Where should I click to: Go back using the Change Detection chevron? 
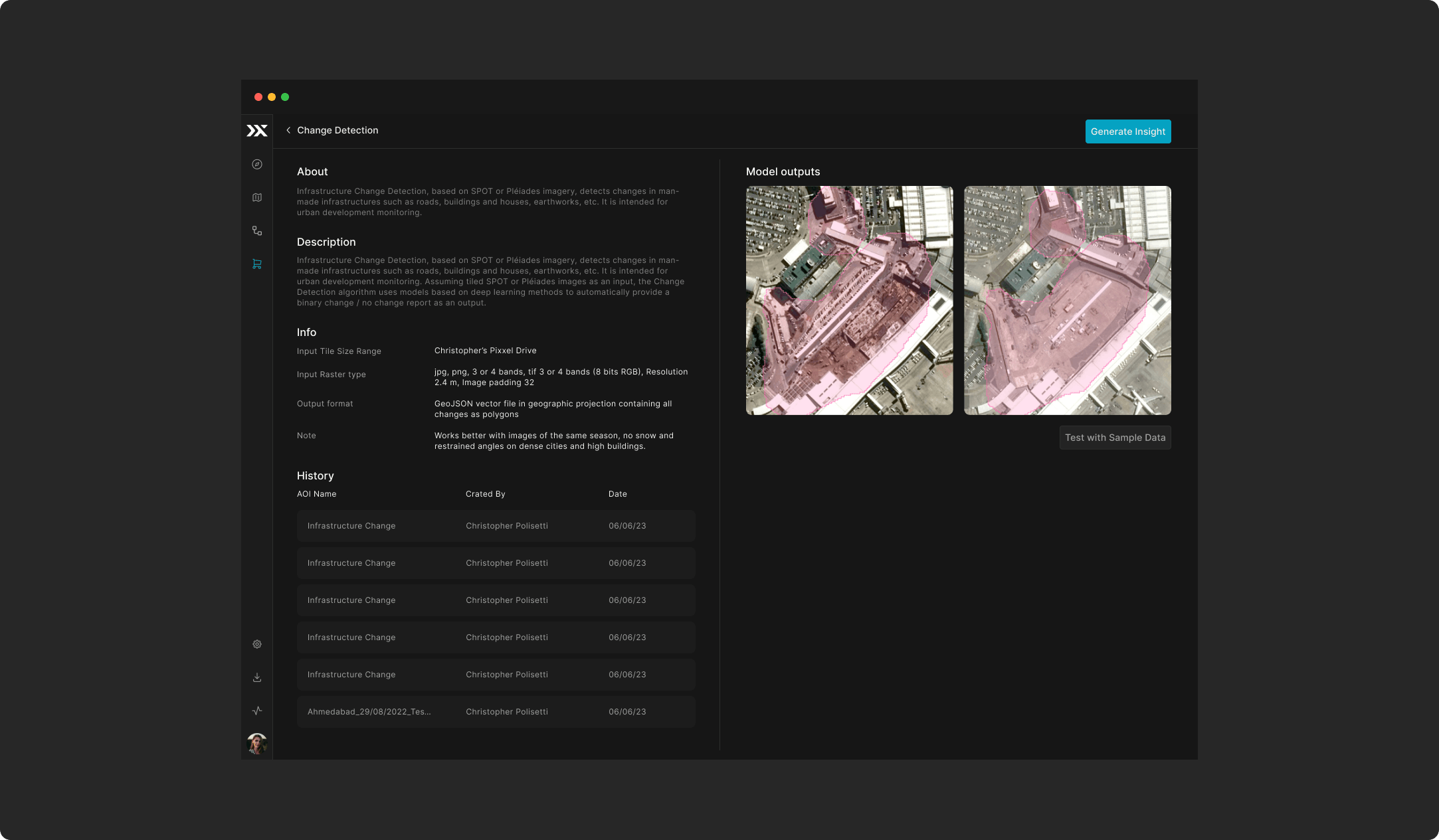[x=288, y=130]
